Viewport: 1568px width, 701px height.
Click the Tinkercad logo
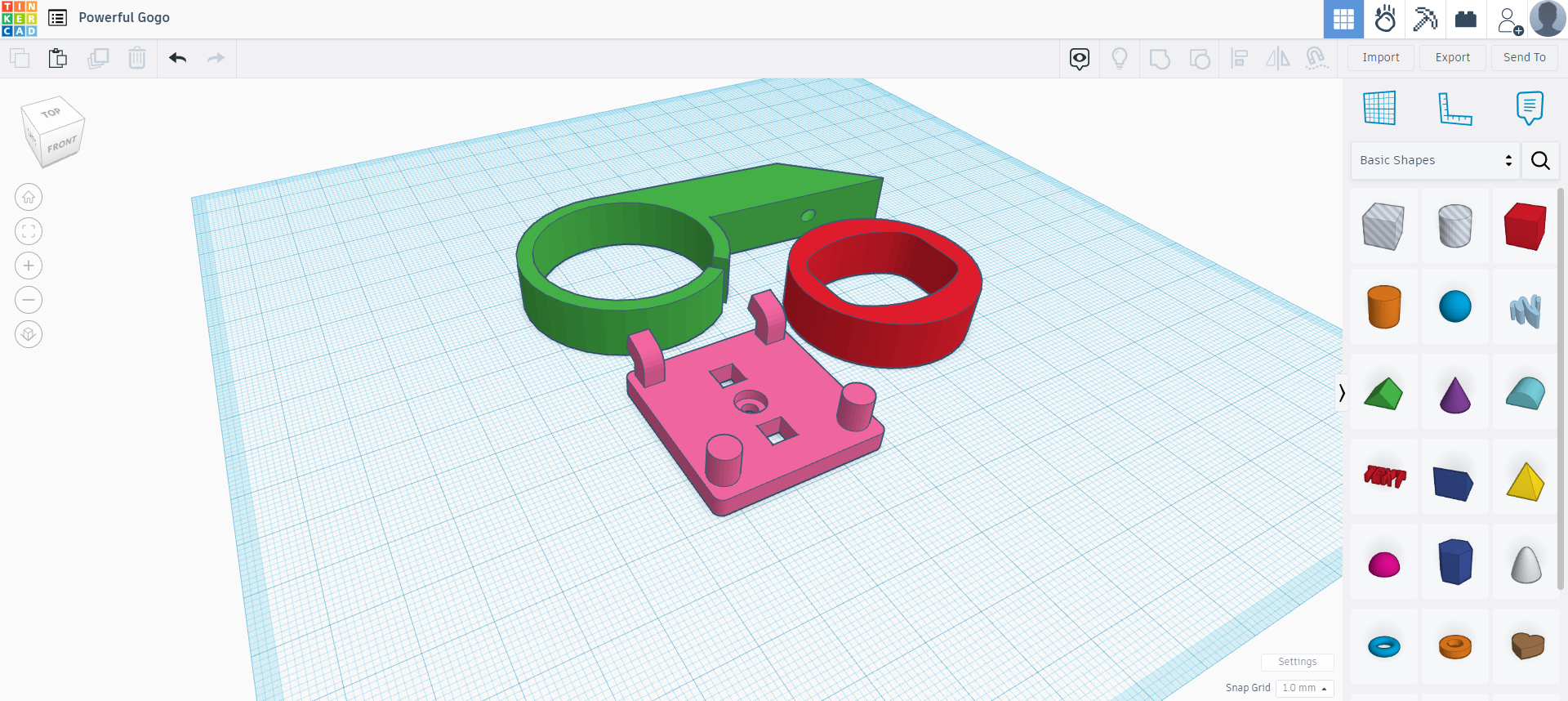coord(19,19)
